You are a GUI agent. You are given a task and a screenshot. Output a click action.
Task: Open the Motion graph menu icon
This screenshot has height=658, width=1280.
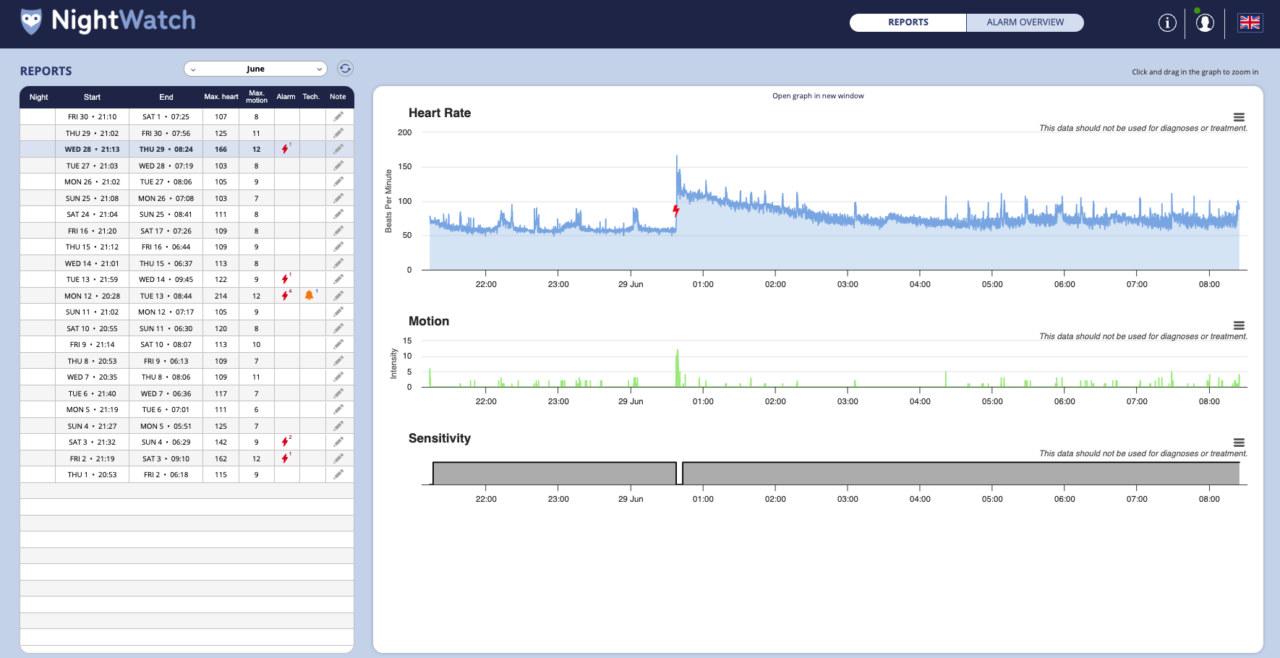1239,324
